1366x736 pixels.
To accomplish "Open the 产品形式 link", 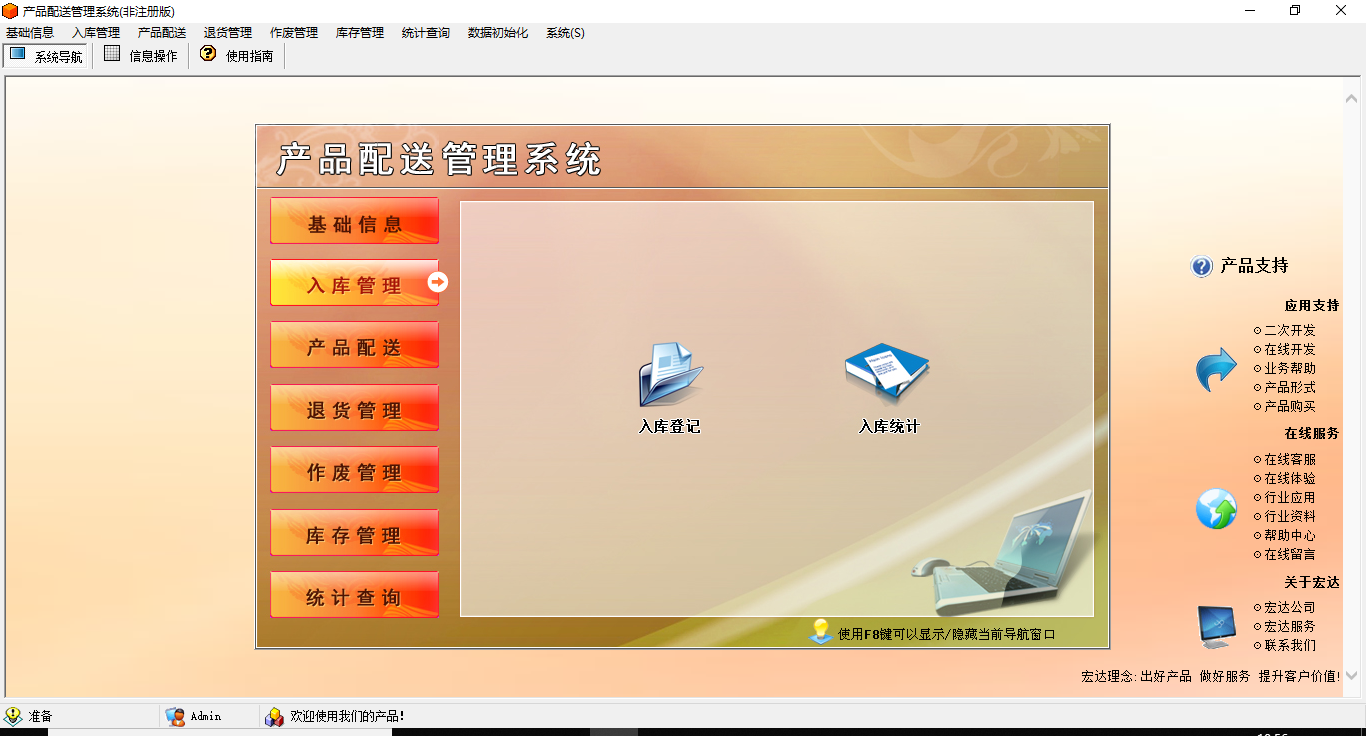I will click(1290, 387).
